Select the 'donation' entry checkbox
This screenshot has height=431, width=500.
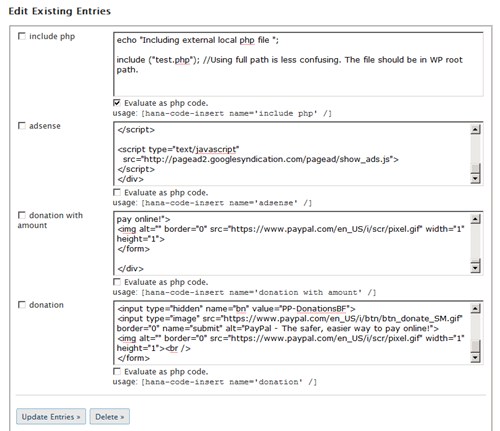(22, 305)
